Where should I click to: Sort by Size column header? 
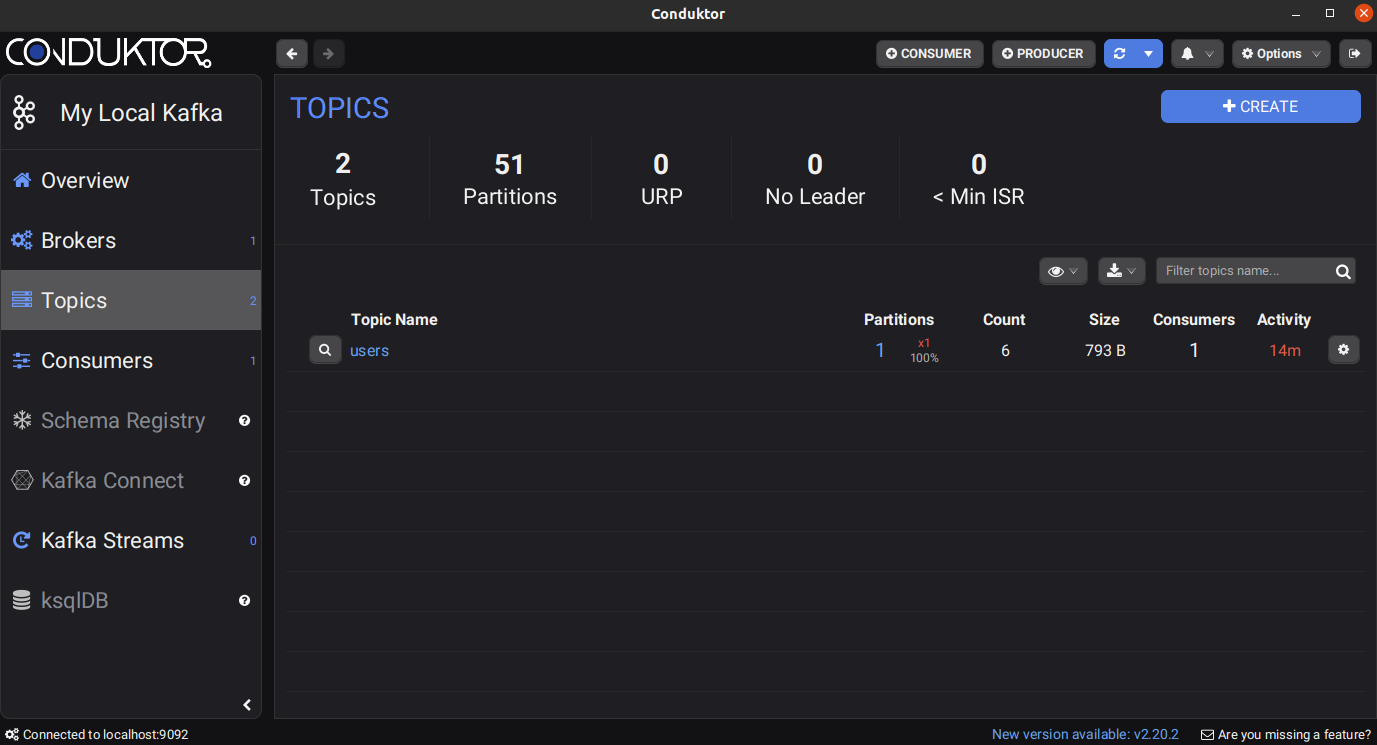coord(1104,320)
